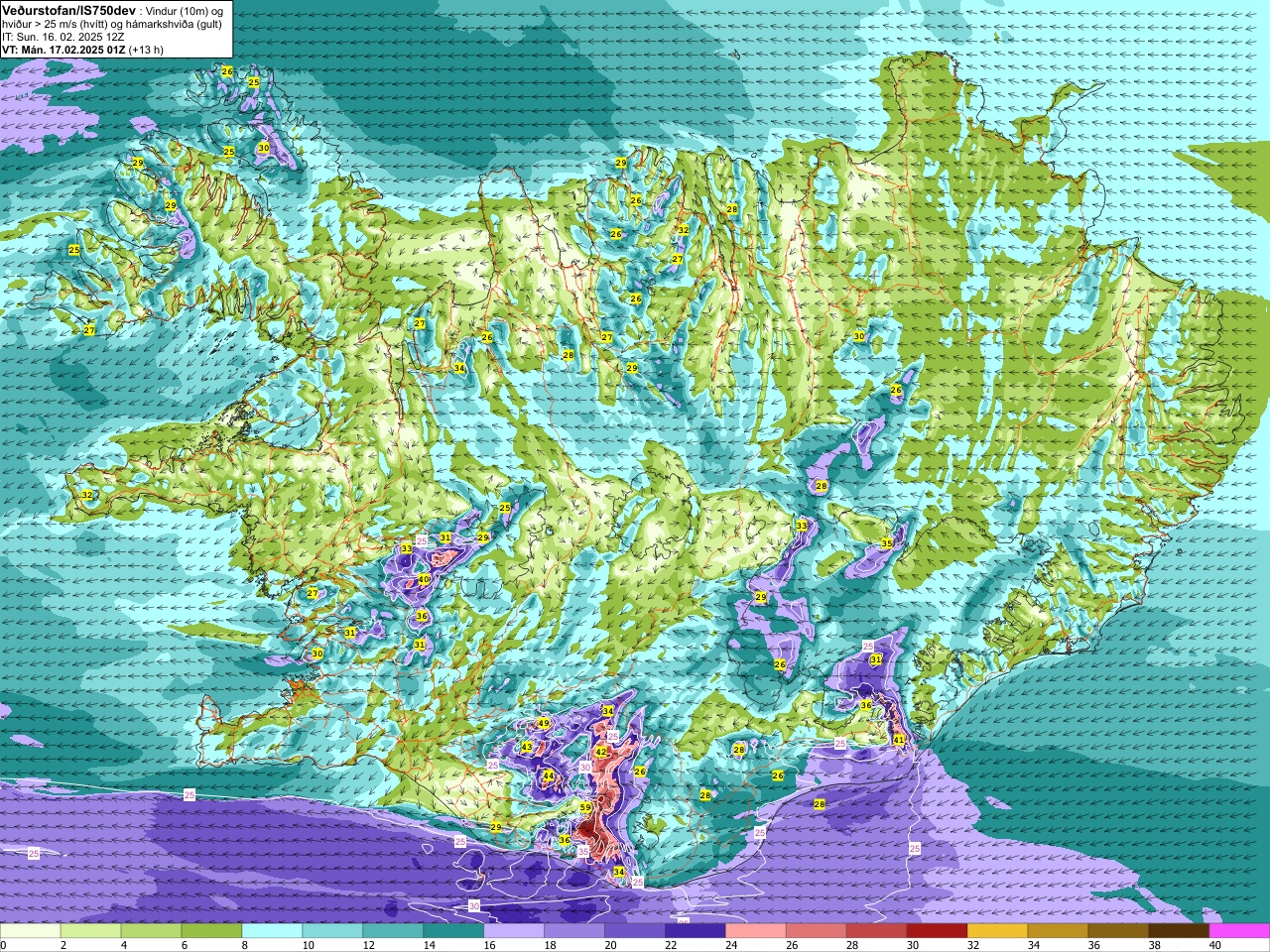Pick the teal 12–14 m/s legend swatch
Screen dimensions: 1270x952
coord(394,931)
